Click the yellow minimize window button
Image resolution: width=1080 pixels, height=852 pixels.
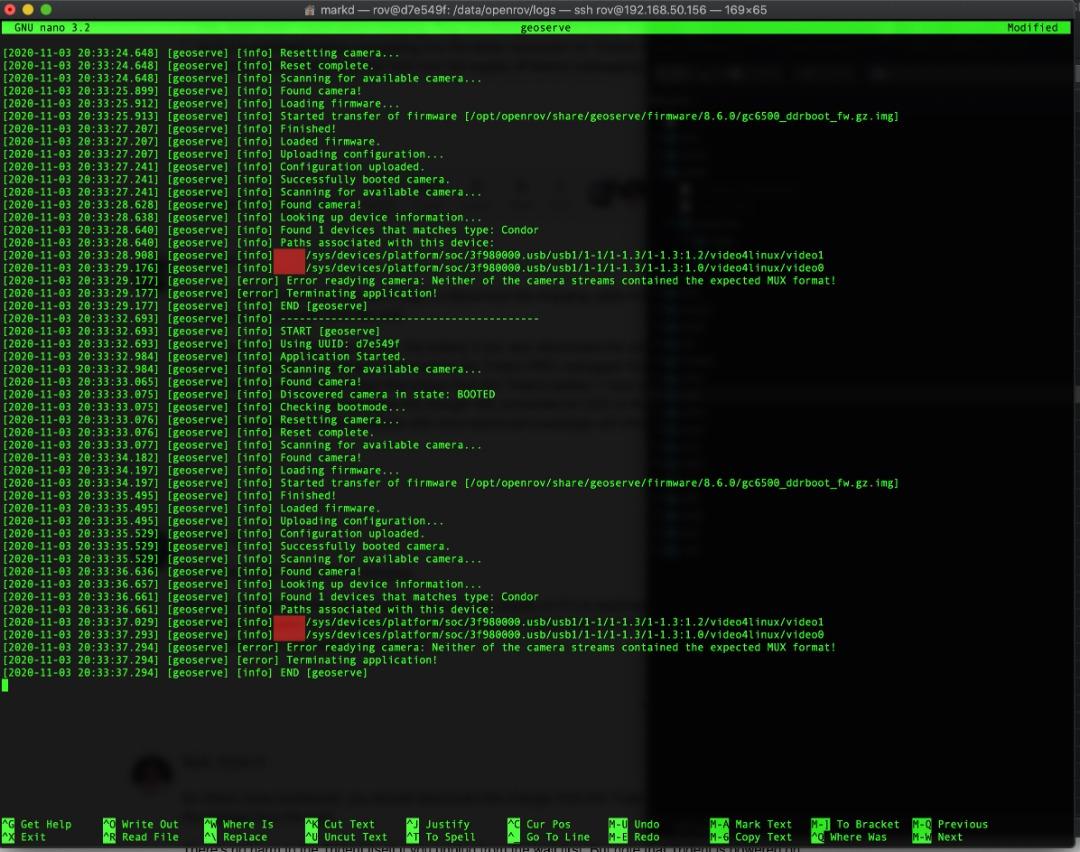tap(29, 9)
